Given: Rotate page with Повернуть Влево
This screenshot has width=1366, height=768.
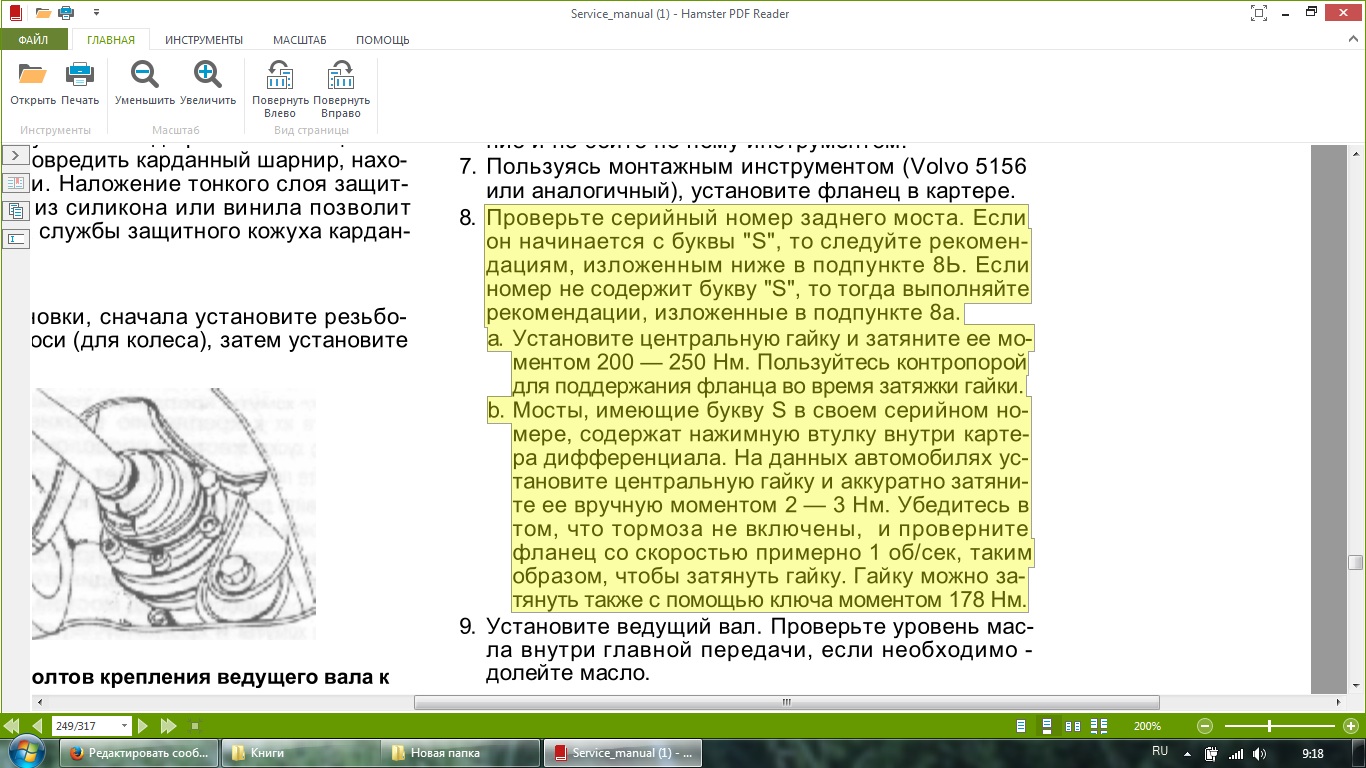Looking at the screenshot, I should coord(280,78).
